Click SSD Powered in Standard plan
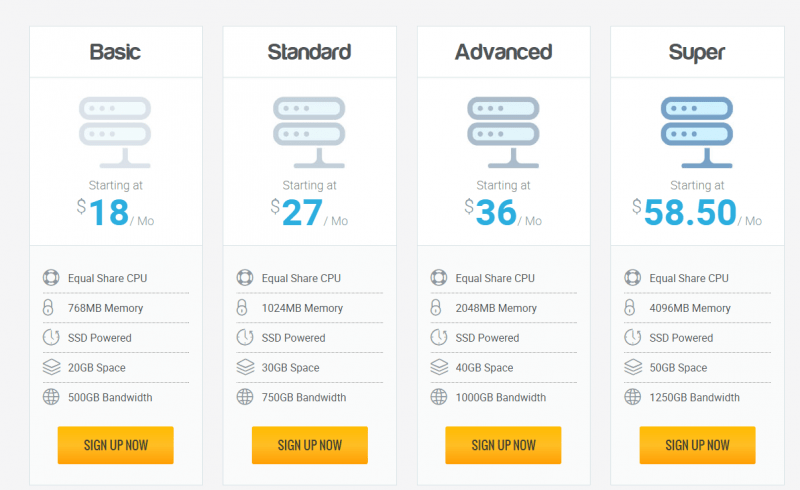This screenshot has height=490, width=800. click(294, 338)
